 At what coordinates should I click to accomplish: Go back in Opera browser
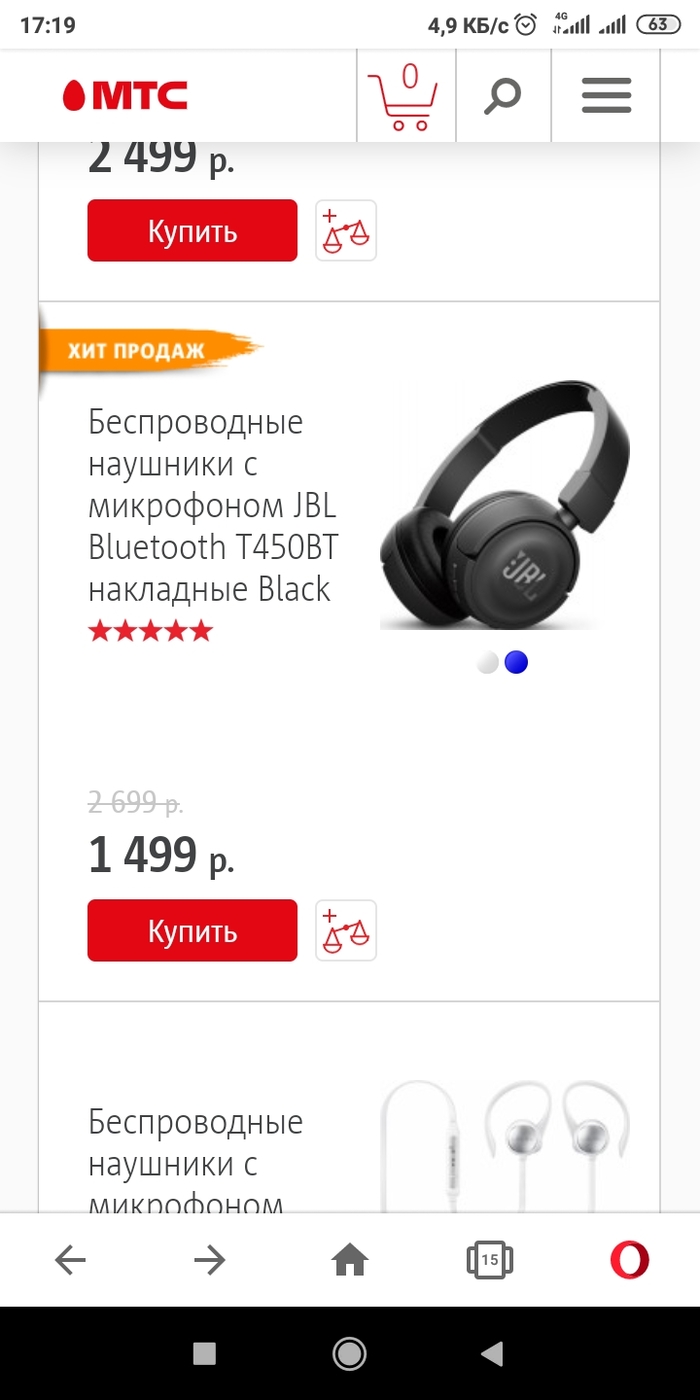click(70, 1261)
